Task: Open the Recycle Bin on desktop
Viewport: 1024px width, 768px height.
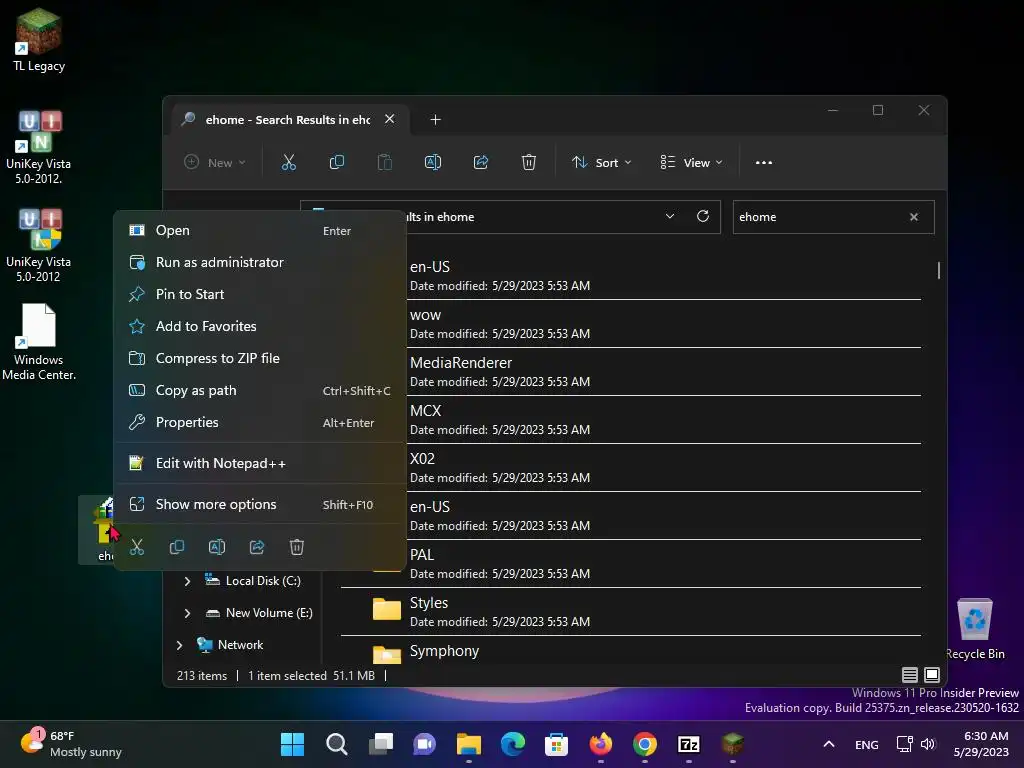Action: 975,630
